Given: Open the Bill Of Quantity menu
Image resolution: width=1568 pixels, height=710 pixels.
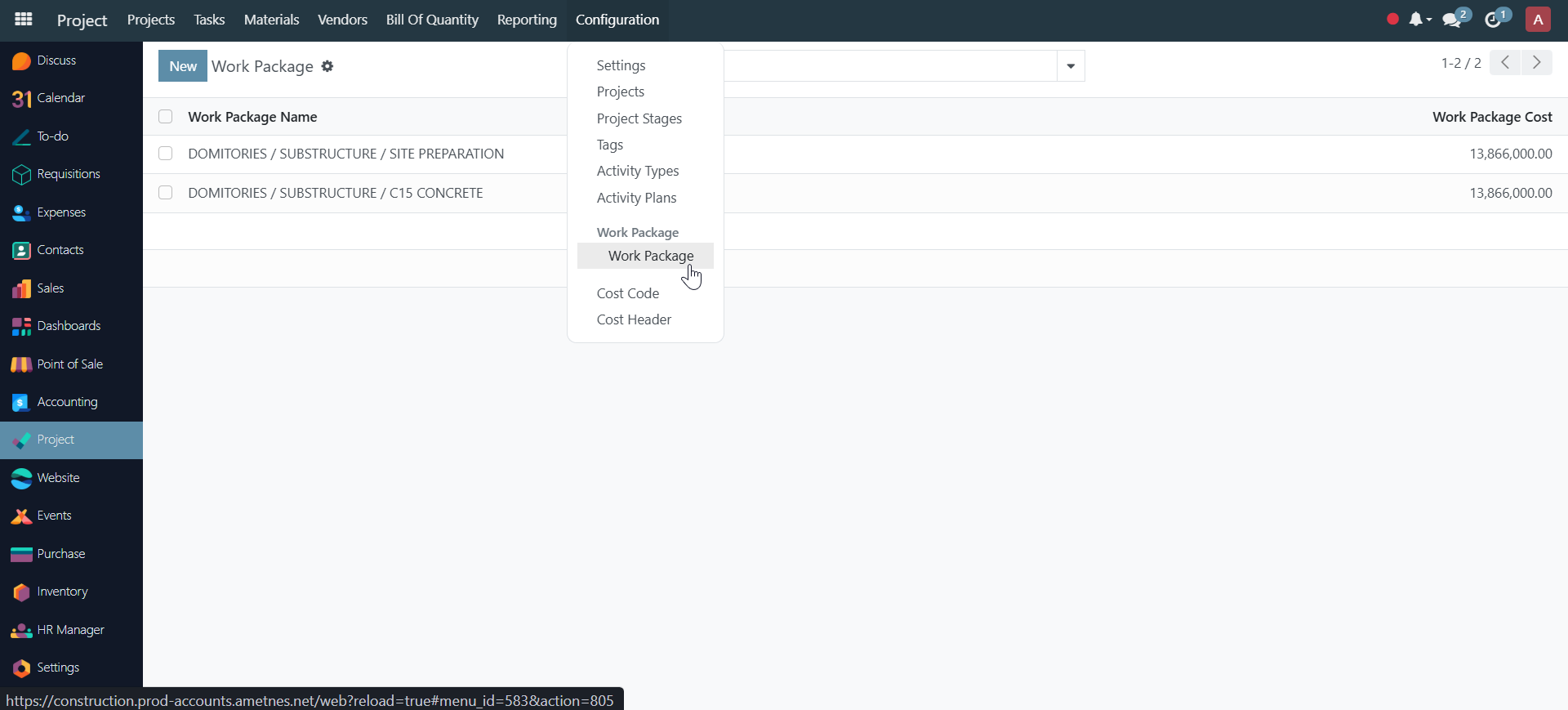Looking at the screenshot, I should tap(432, 20).
